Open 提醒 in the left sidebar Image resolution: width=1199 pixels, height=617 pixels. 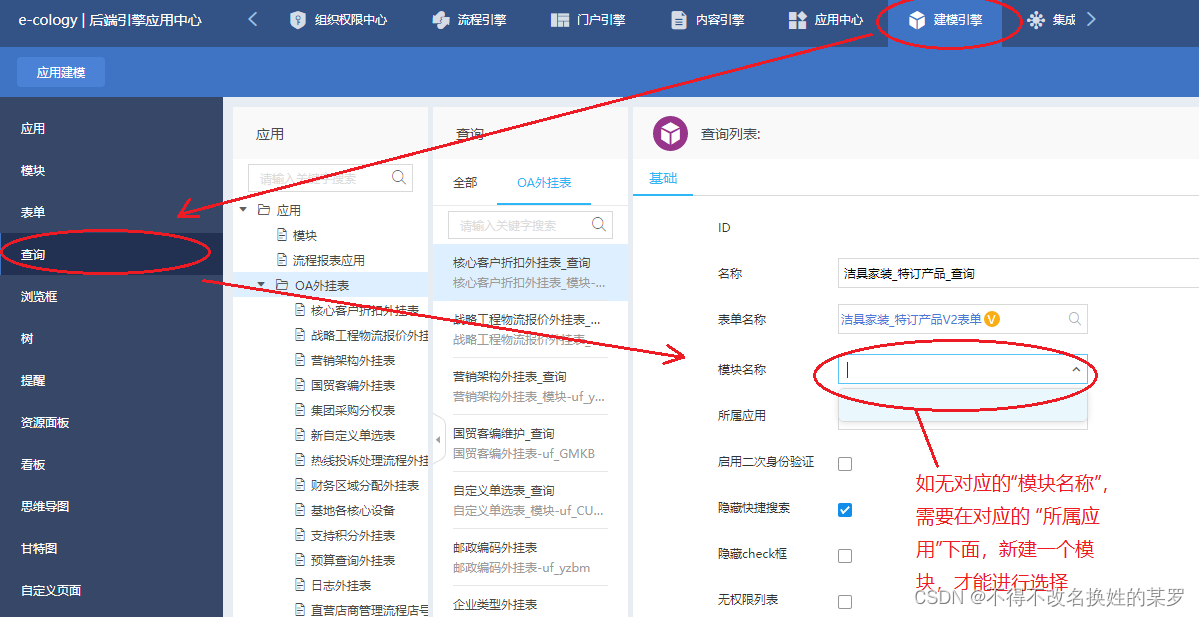pyautogui.click(x=112, y=381)
